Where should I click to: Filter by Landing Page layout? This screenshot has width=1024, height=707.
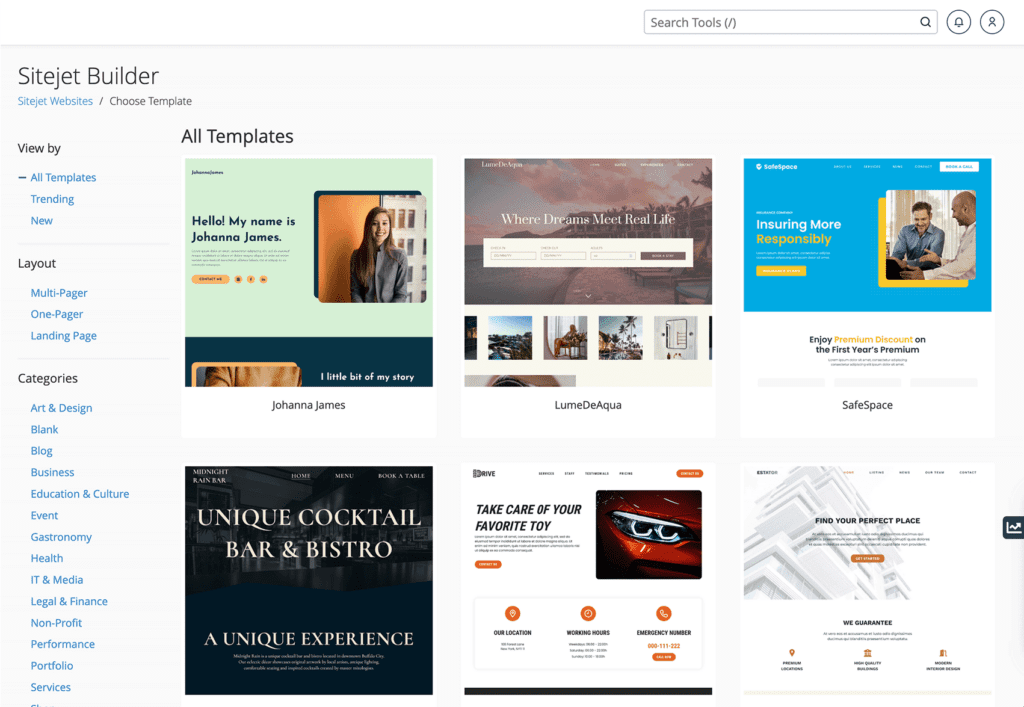[63, 336]
